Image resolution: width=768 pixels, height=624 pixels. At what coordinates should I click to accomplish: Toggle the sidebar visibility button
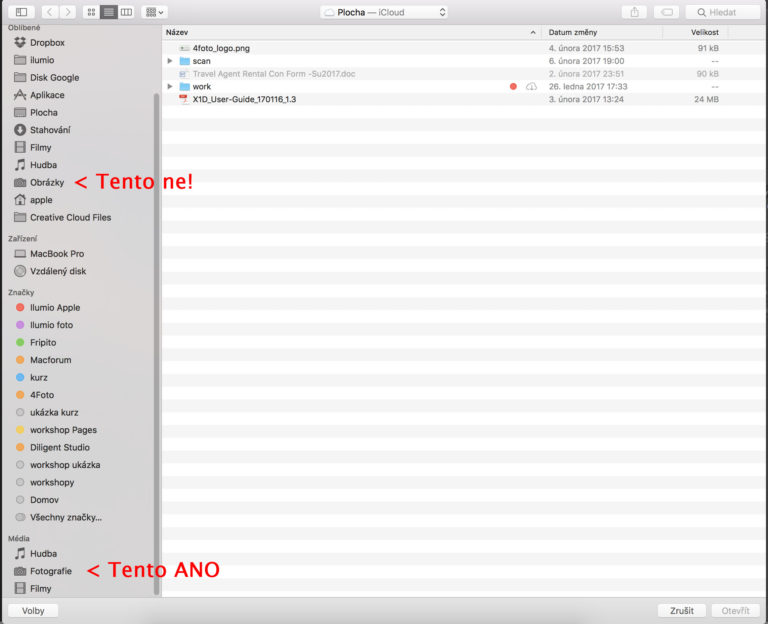pyautogui.click(x=22, y=12)
